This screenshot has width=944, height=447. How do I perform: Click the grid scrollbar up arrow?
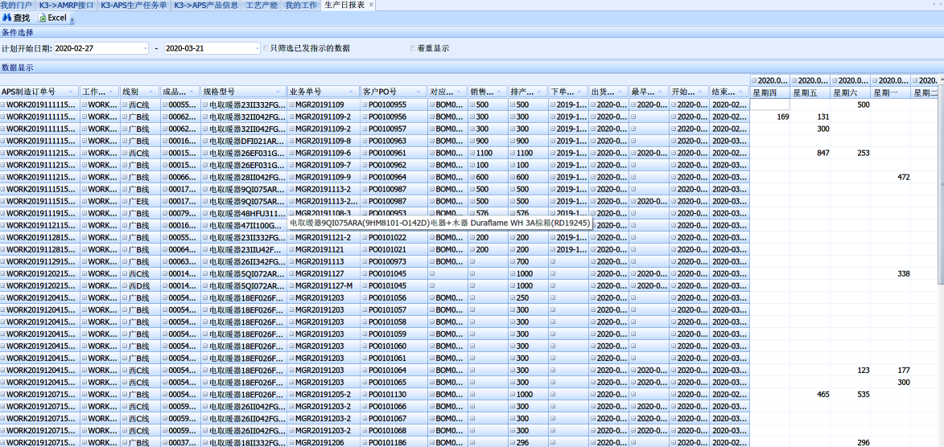(x=939, y=80)
